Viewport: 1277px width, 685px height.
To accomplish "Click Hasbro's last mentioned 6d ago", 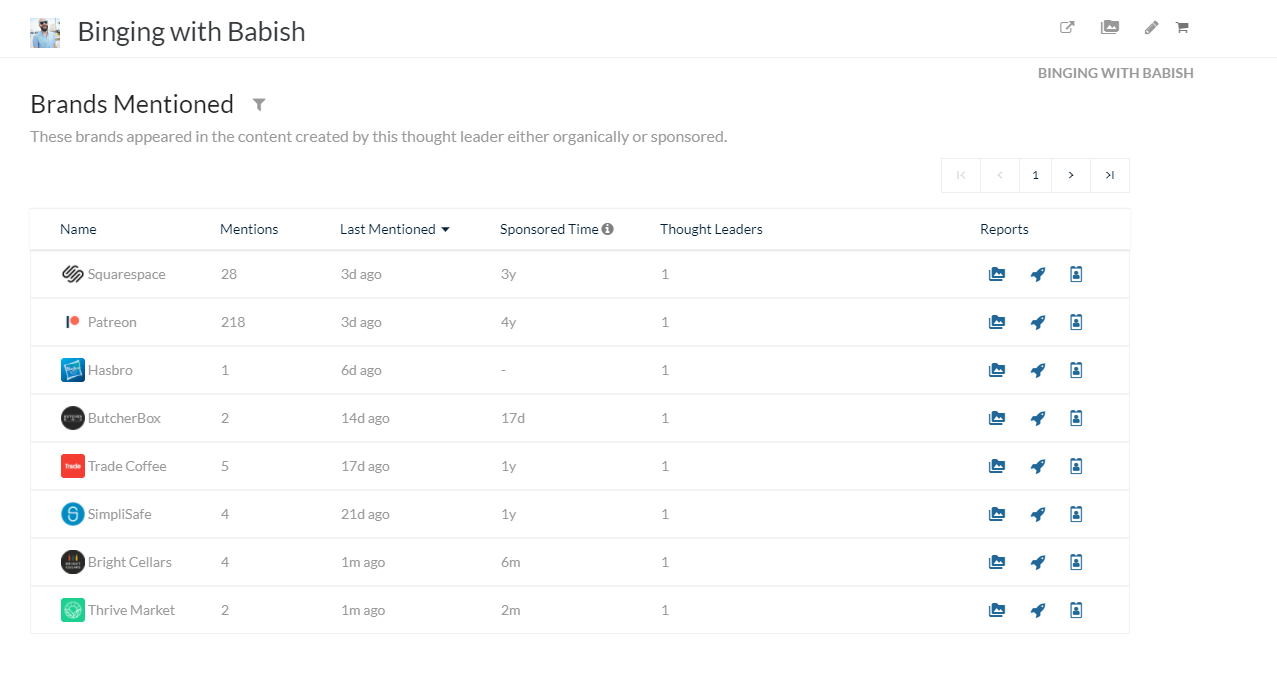I will point(361,370).
